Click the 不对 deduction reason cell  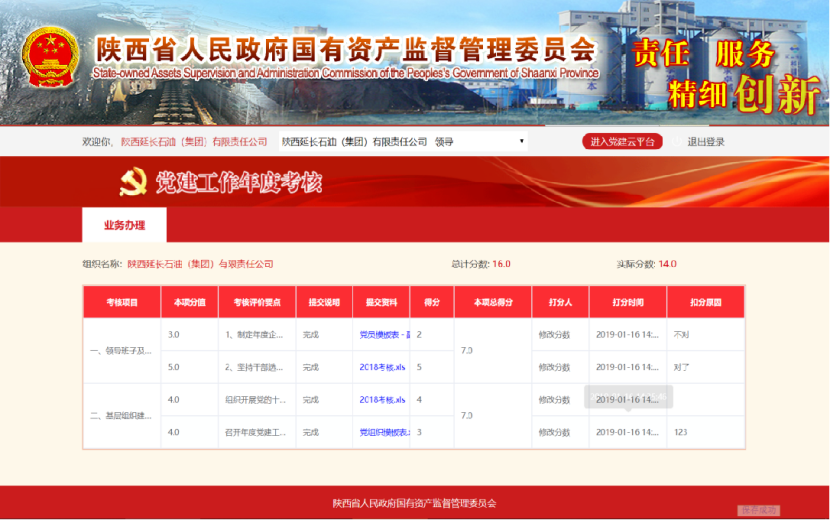(x=706, y=335)
